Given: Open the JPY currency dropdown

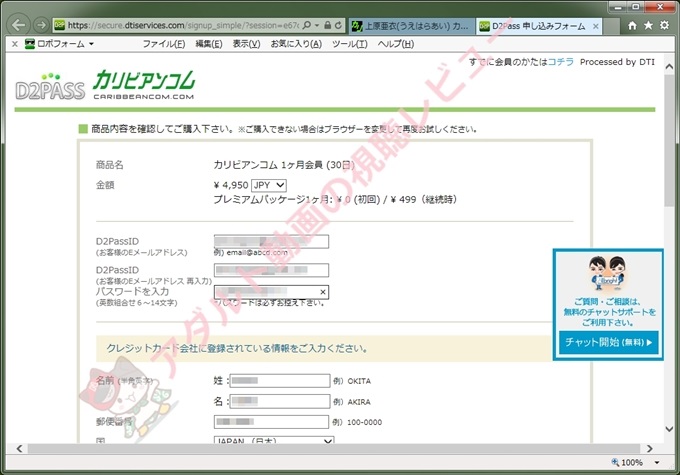Looking at the screenshot, I should [268, 185].
